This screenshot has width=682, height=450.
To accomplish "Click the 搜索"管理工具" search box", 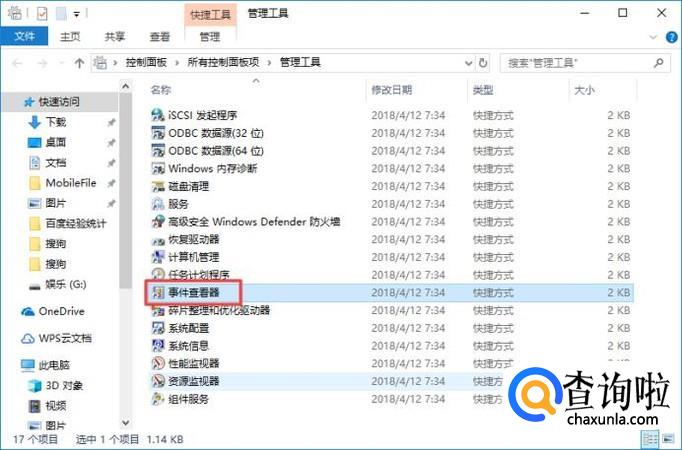I will pos(580,63).
